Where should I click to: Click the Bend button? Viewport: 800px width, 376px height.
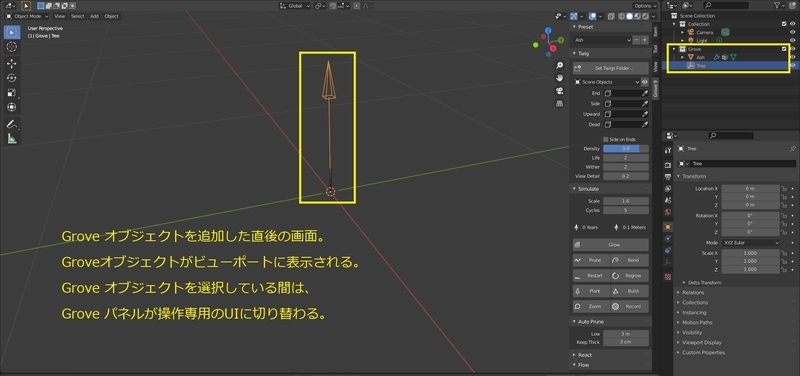(x=630, y=260)
